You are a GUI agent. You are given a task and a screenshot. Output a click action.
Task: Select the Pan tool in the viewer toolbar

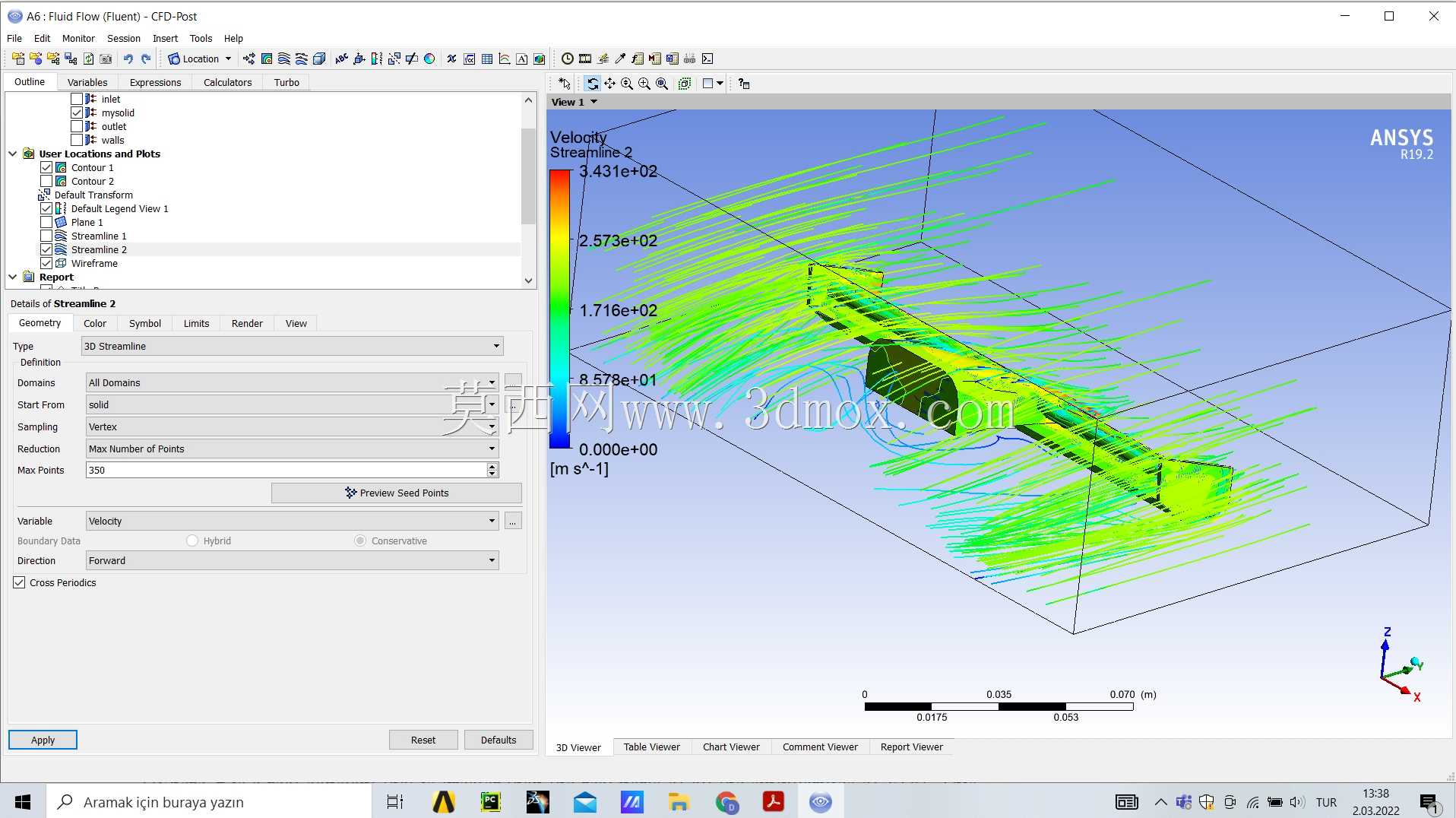point(610,84)
